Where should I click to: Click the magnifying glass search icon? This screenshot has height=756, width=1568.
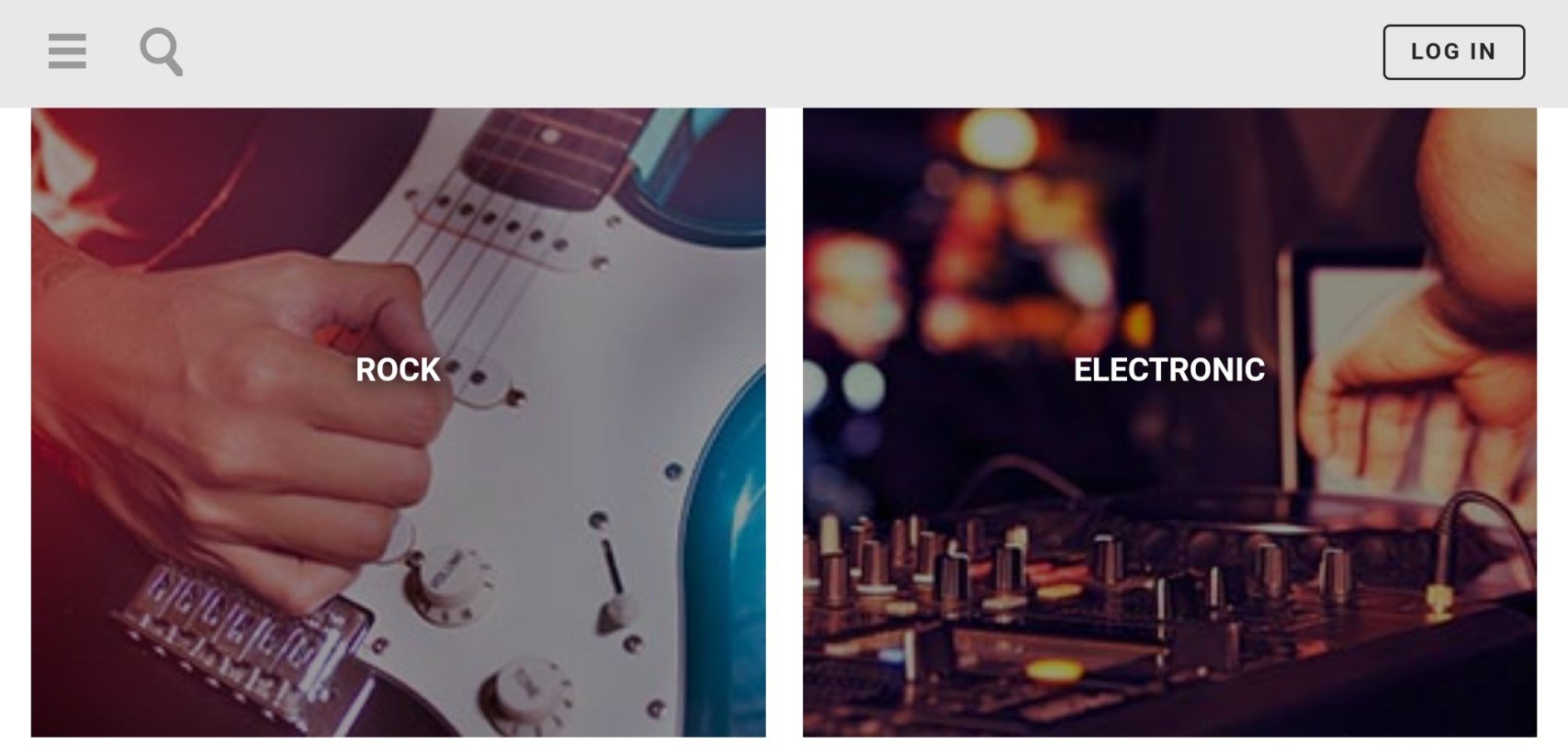[161, 51]
